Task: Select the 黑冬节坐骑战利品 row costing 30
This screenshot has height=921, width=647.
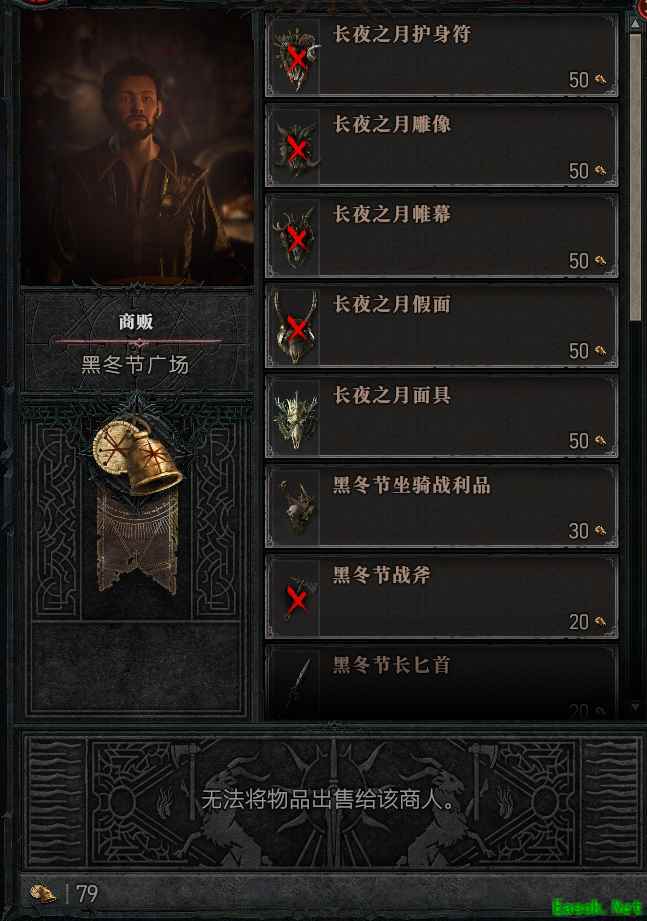Action: pyautogui.click(x=442, y=507)
